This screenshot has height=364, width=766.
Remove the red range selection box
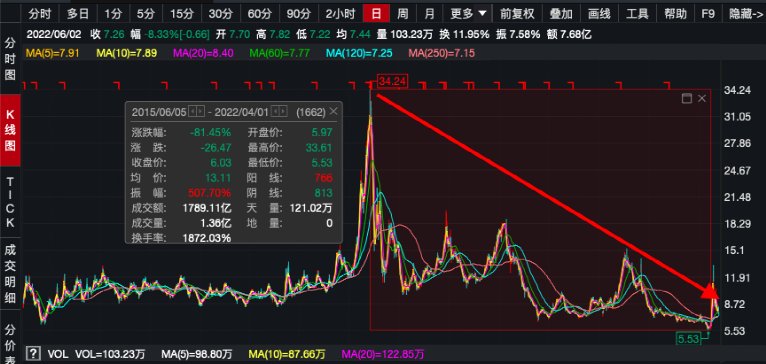702,99
